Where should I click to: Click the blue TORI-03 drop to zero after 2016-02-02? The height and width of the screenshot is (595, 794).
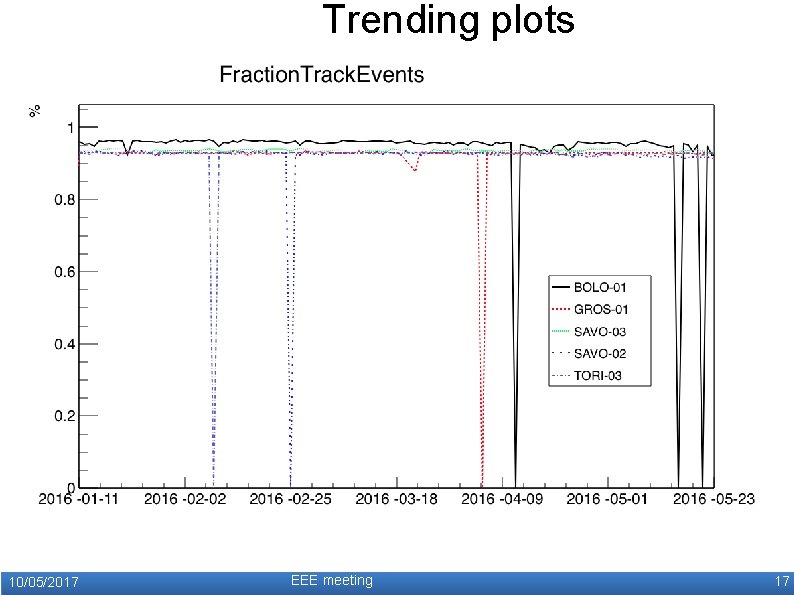coord(214,320)
